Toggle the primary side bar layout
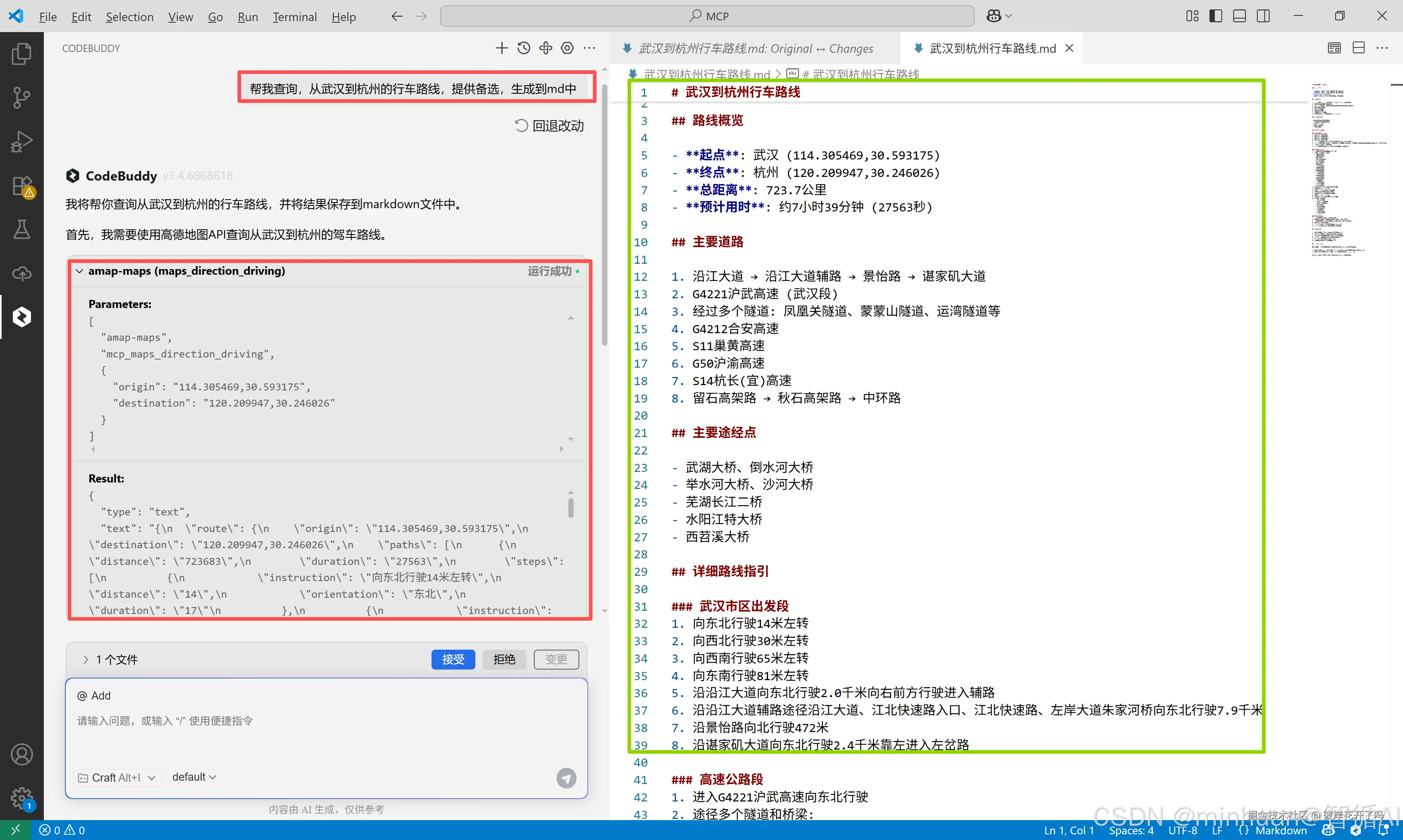The width and height of the screenshot is (1403, 840). 1215,16
